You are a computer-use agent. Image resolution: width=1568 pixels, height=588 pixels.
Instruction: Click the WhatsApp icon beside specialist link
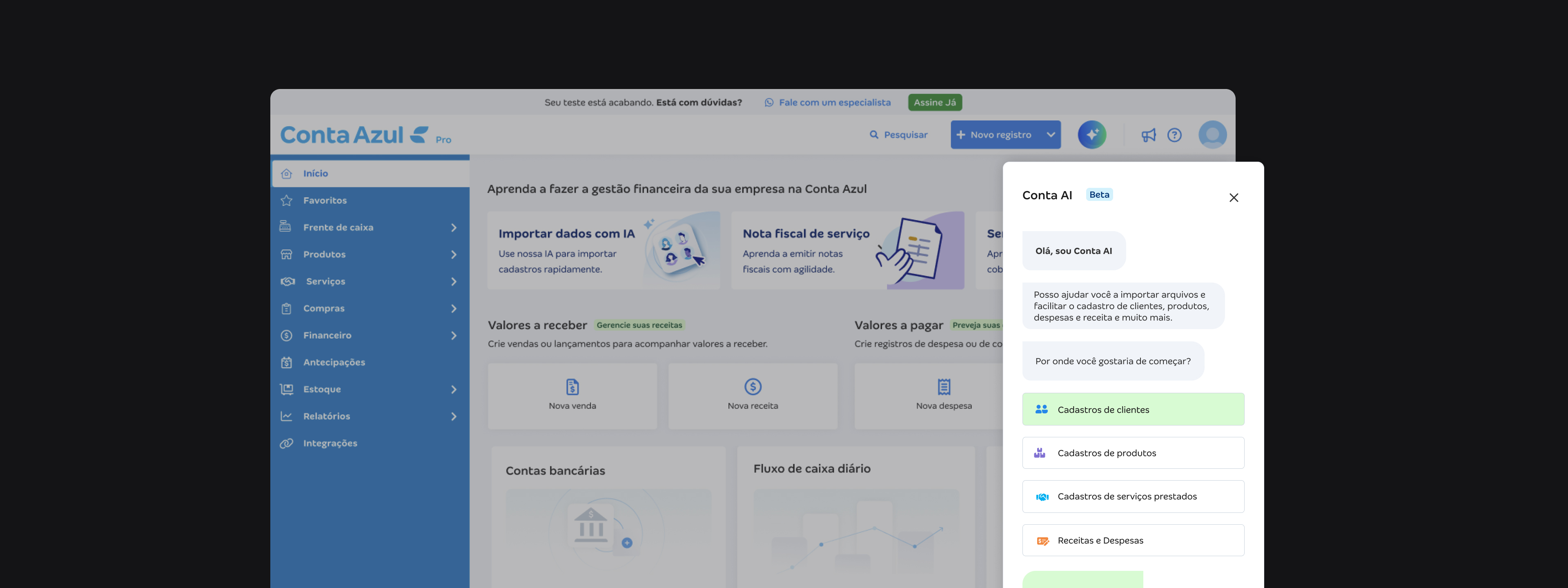pyautogui.click(x=769, y=102)
